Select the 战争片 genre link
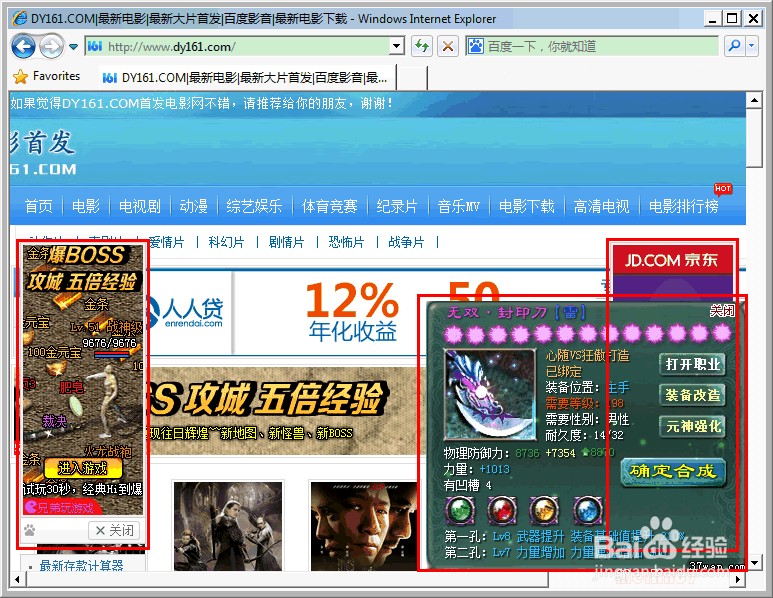Screen dimensions: 773x598 pos(406,242)
